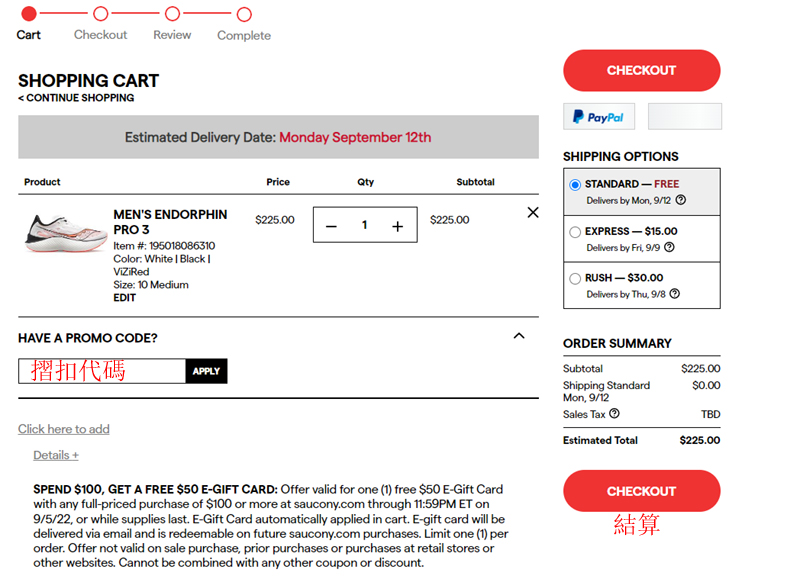
Task: Click the quantity value 1 field
Action: pyautogui.click(x=364, y=225)
